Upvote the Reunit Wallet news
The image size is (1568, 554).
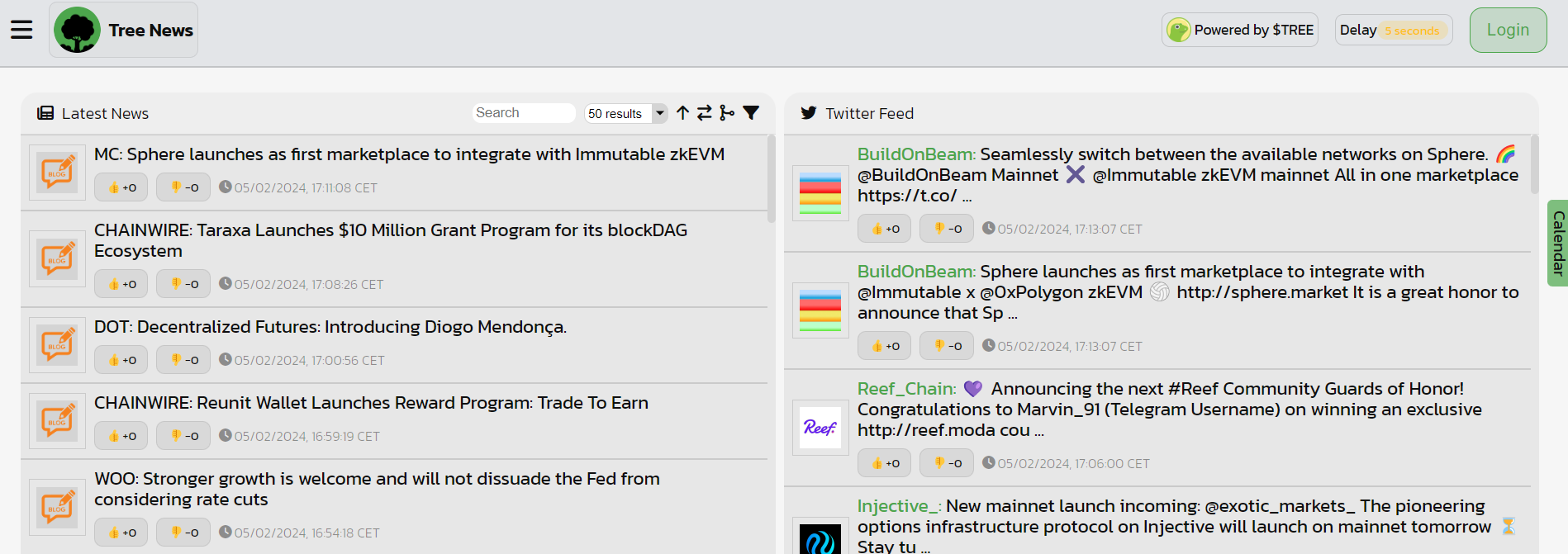tap(121, 436)
